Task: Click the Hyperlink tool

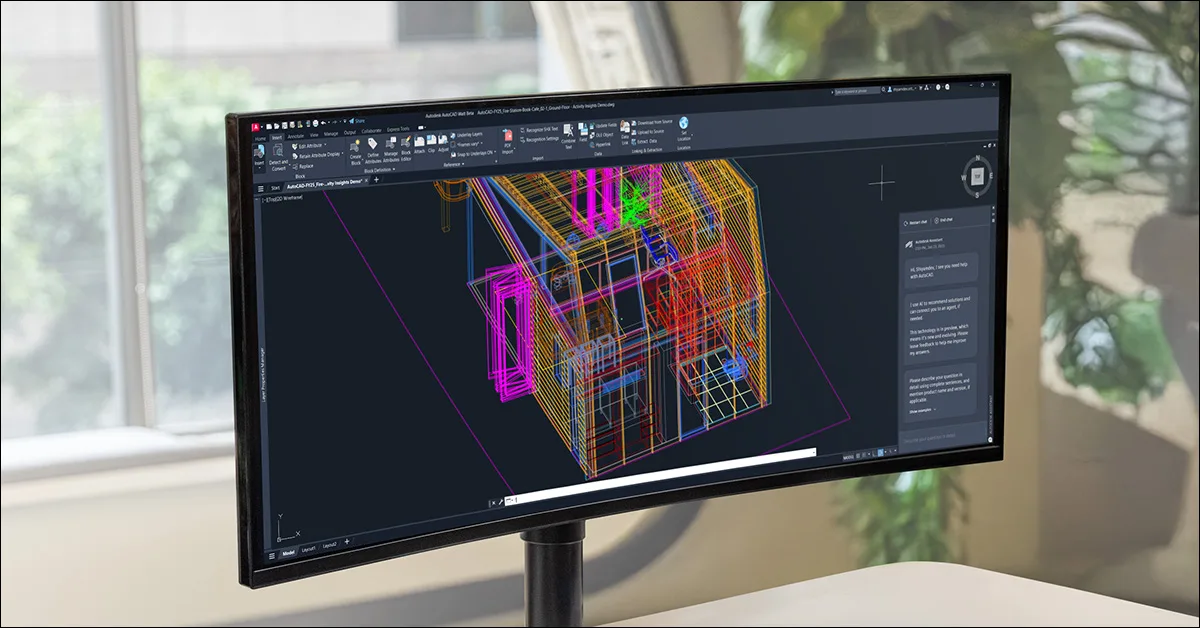Action: pyautogui.click(x=601, y=145)
